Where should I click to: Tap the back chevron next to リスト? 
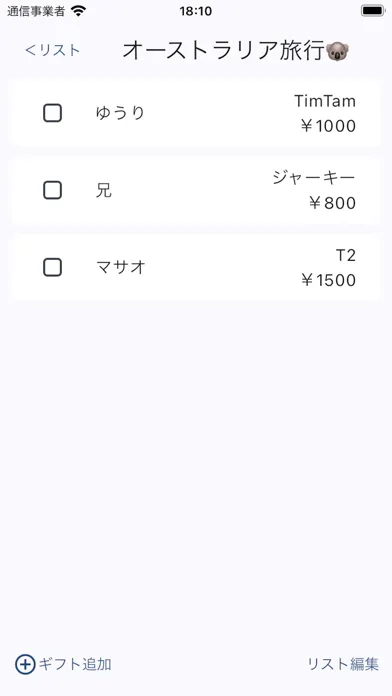(x=30, y=50)
